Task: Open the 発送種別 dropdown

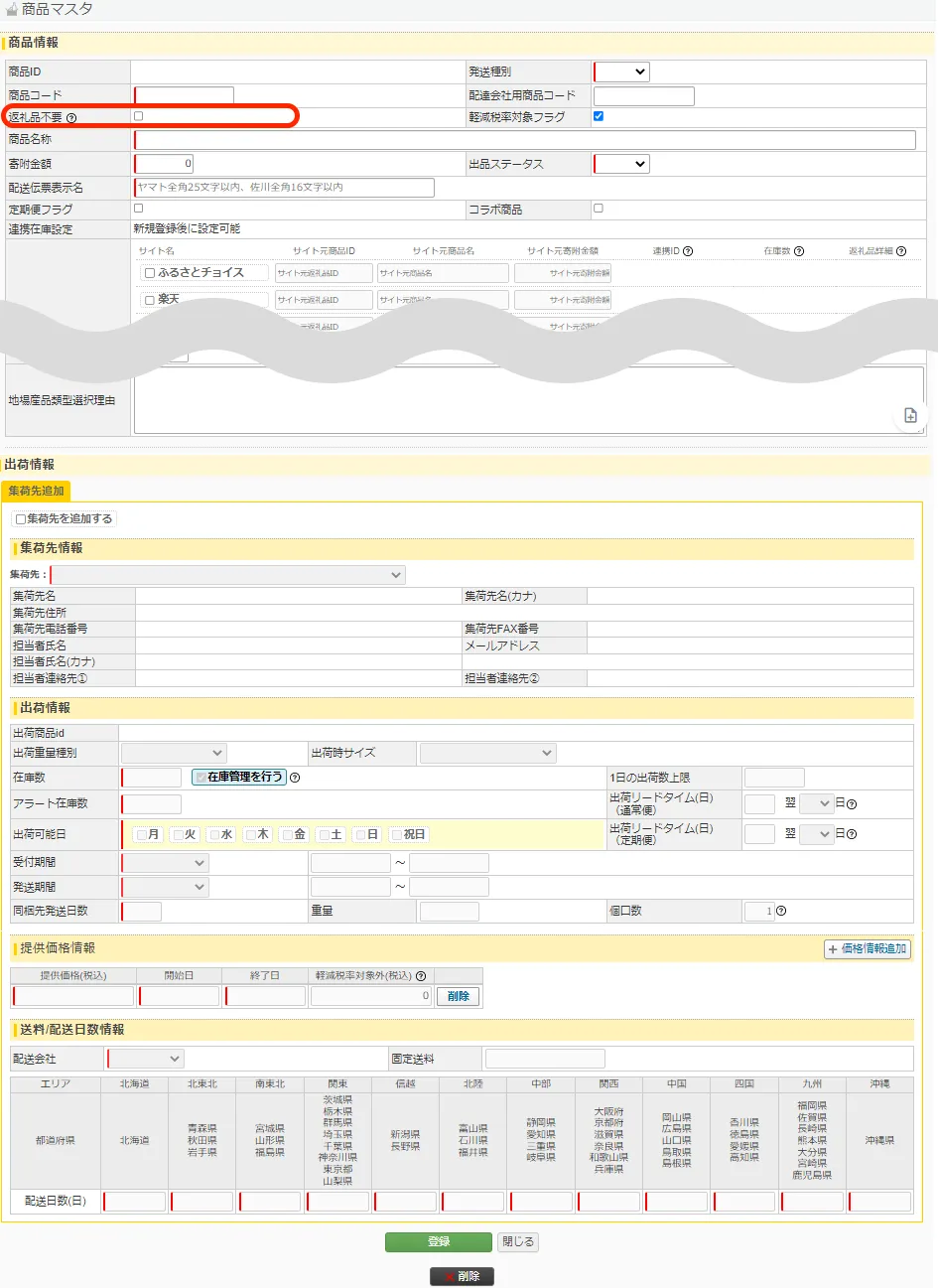Action: coord(622,72)
